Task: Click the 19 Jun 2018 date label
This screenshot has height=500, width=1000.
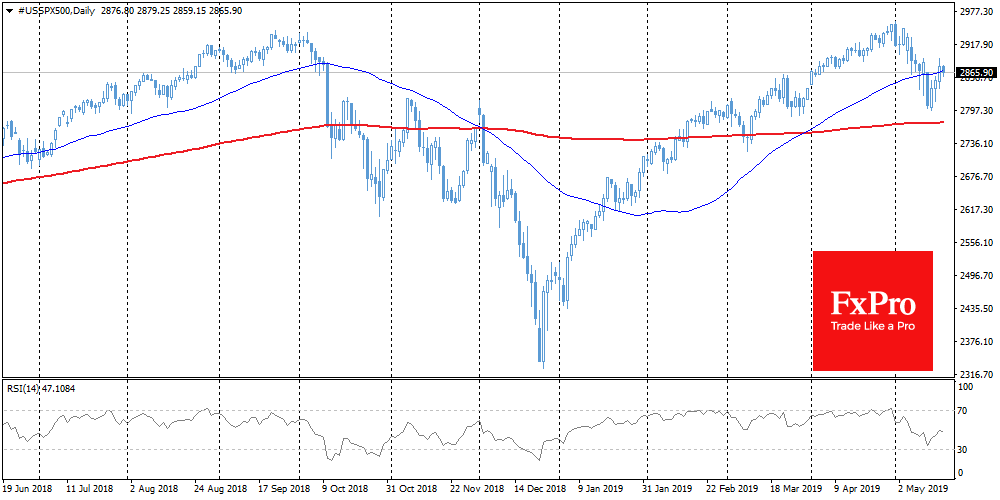Action: [x=27, y=491]
